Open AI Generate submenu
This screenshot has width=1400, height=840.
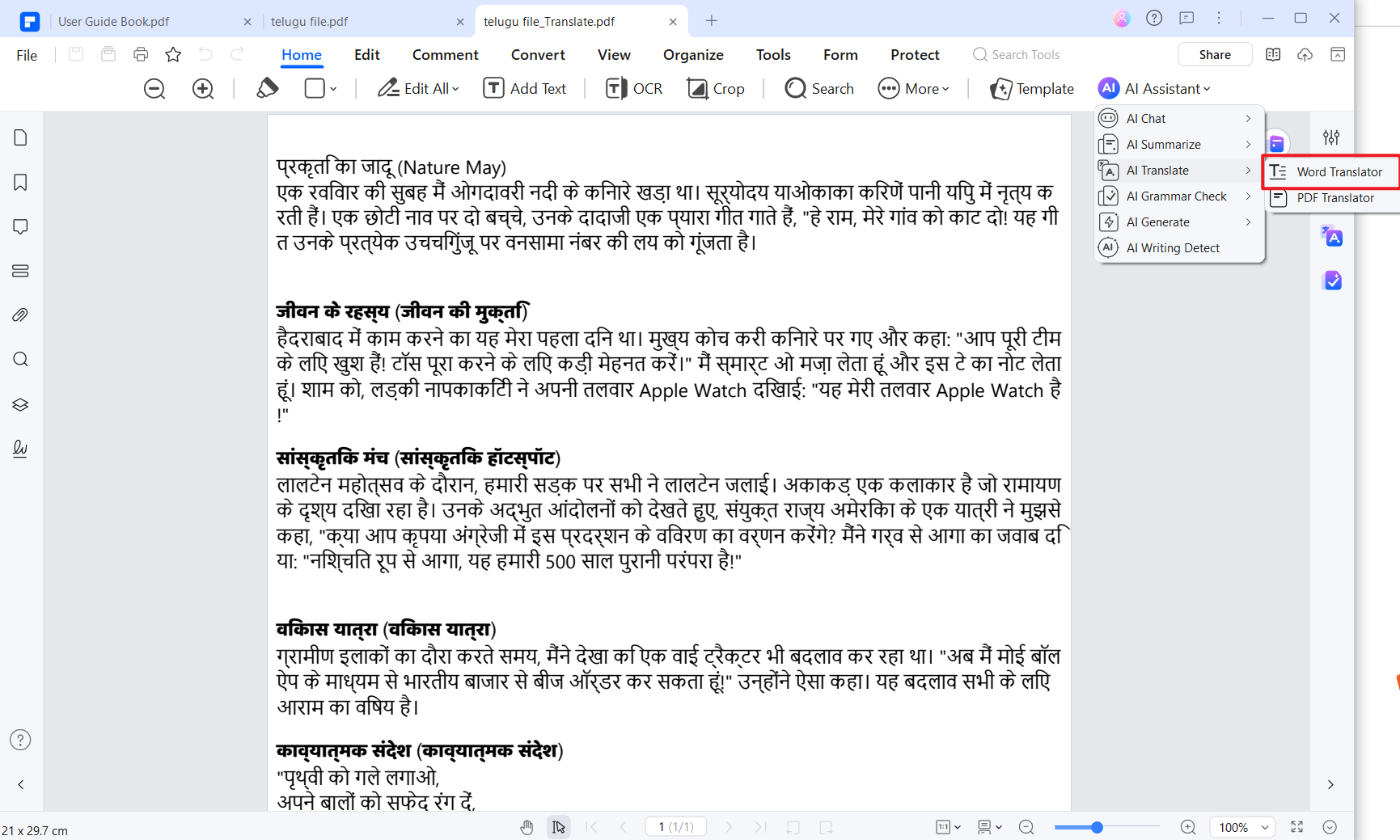click(x=1179, y=222)
